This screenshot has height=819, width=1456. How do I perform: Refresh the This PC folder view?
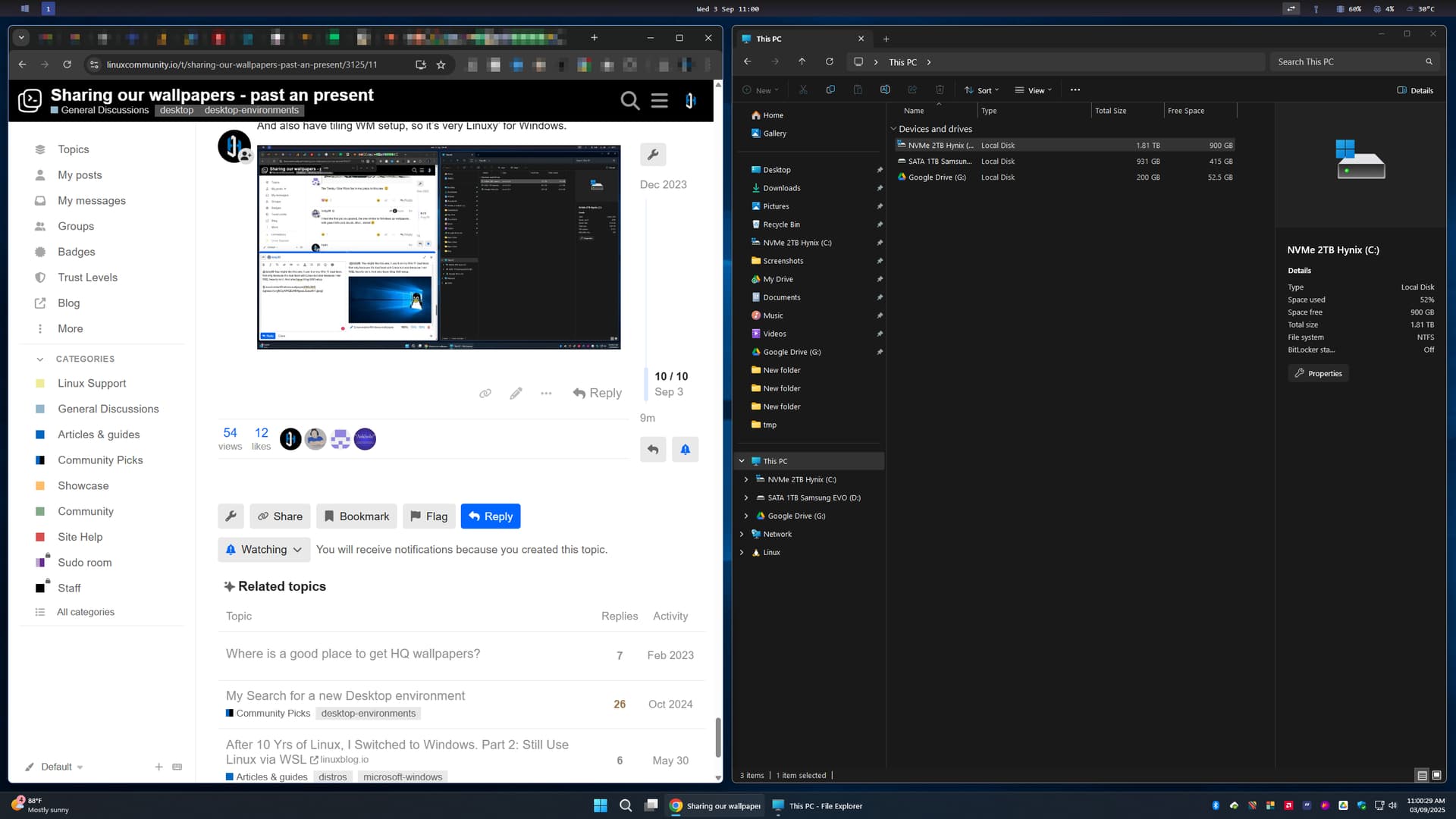pyautogui.click(x=829, y=62)
